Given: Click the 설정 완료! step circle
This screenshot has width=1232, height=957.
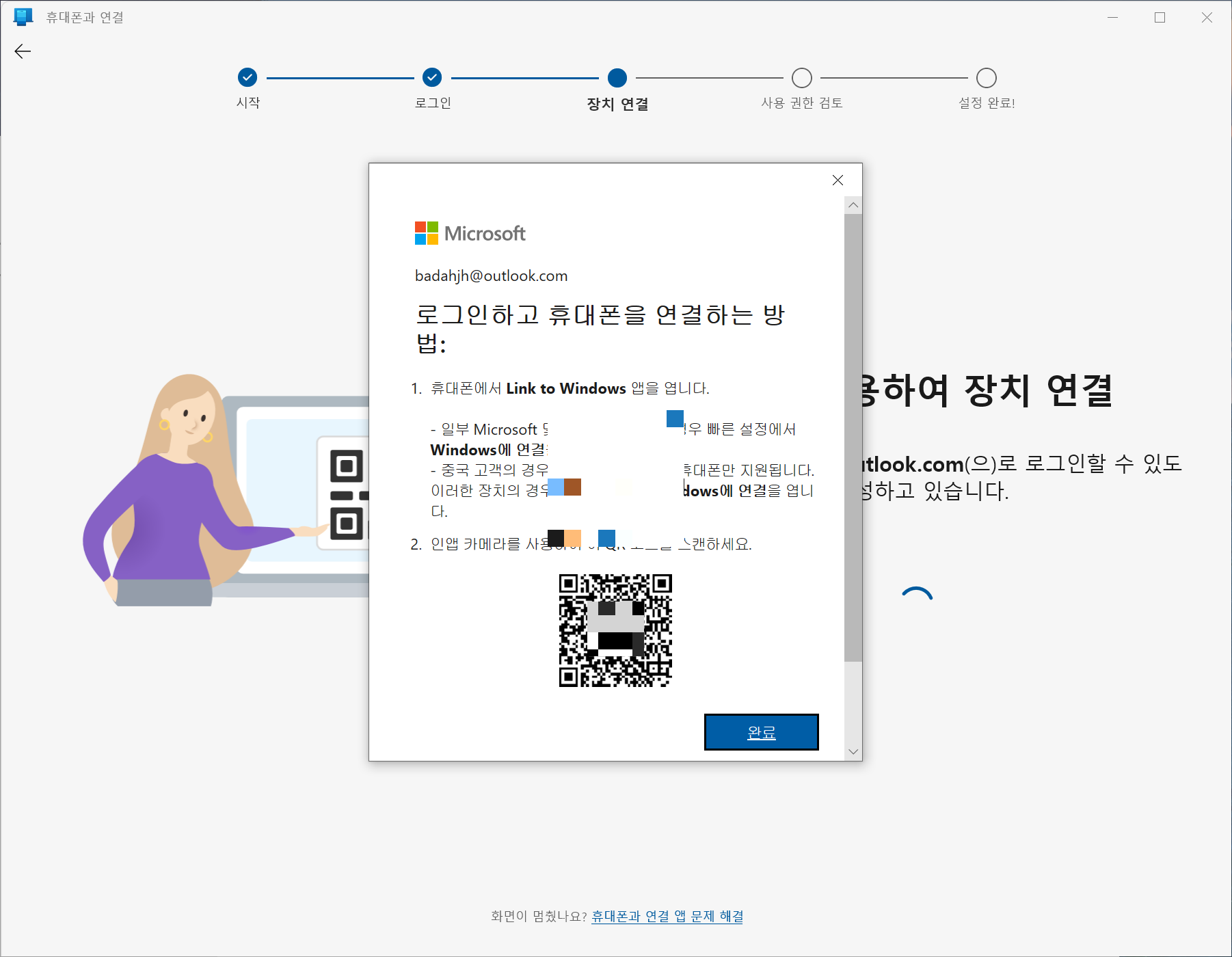Looking at the screenshot, I should click(x=987, y=78).
